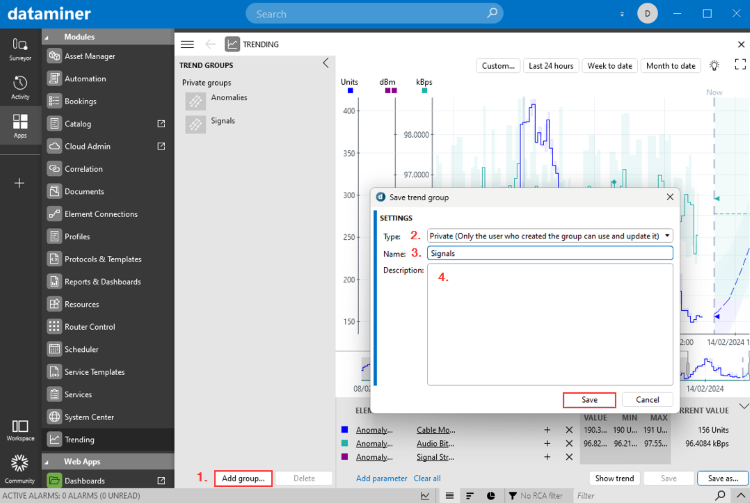Click Show trend button
Image resolution: width=750 pixels, height=503 pixels.
(614, 478)
